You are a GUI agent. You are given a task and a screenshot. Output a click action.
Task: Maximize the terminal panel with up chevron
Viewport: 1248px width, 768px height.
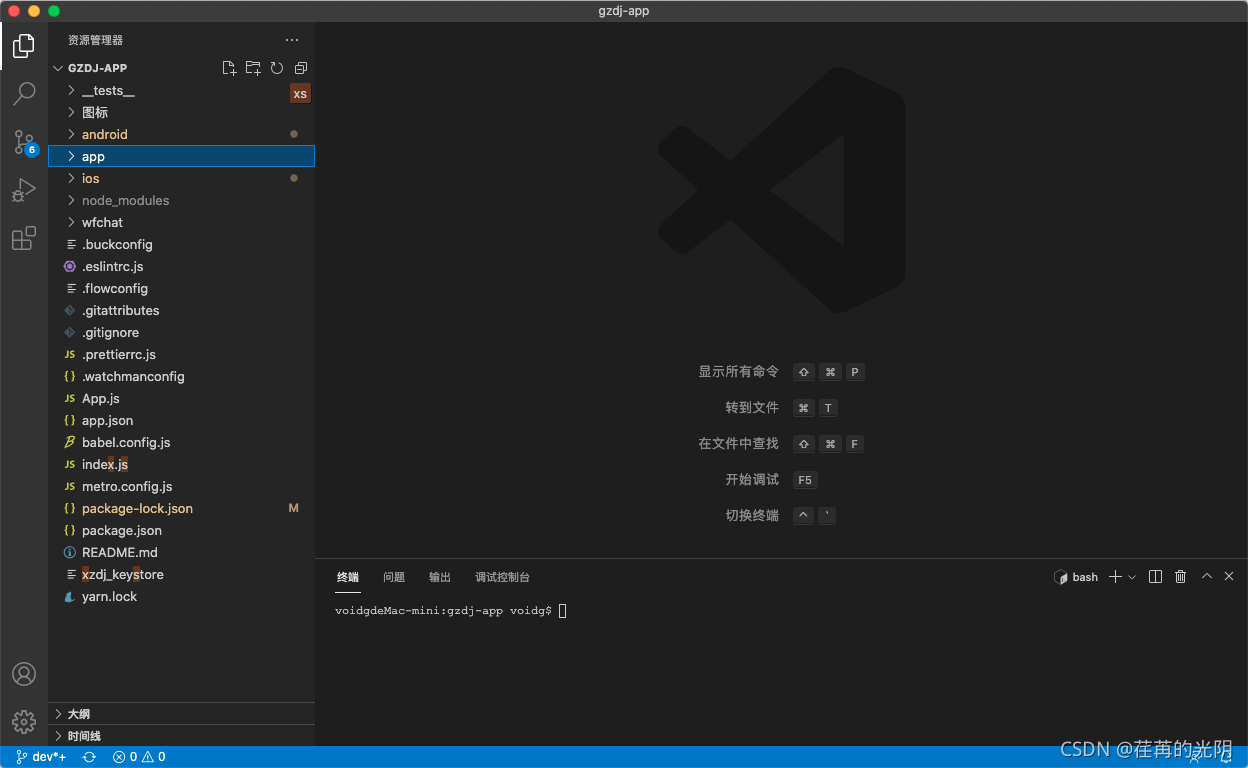tap(1207, 576)
